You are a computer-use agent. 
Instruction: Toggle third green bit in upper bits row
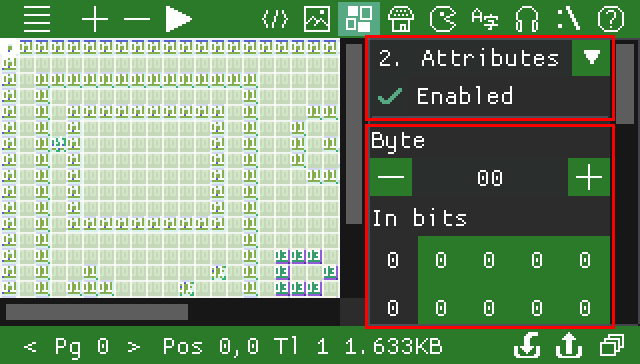click(x=537, y=260)
